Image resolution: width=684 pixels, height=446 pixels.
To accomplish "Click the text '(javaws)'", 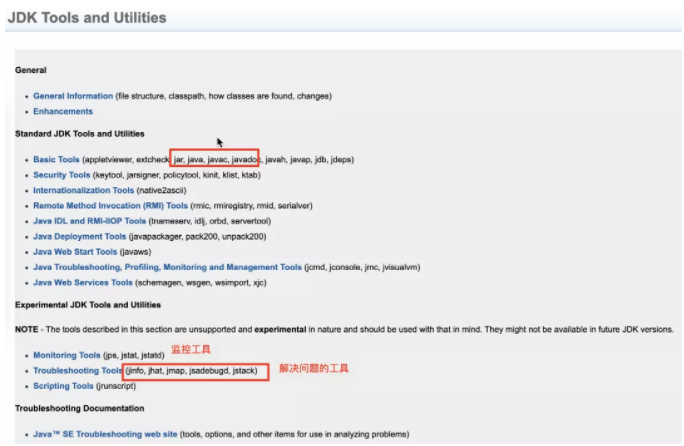I will [135, 252].
